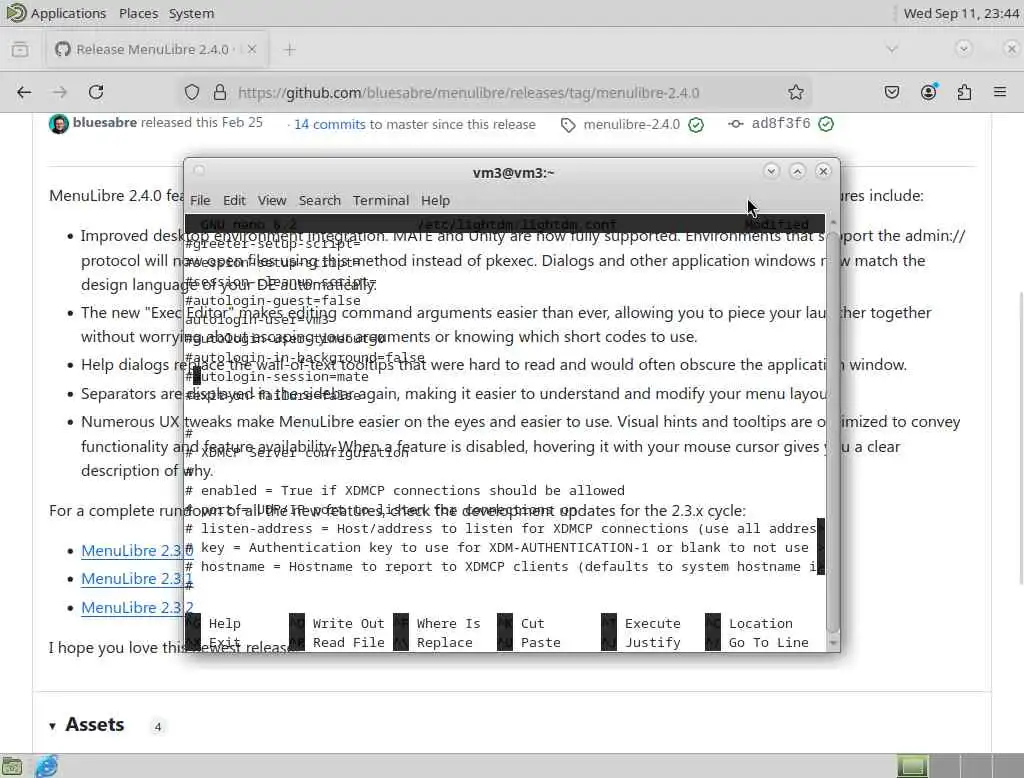Open the ad8f3f6 commit link
This screenshot has height=778, width=1024.
780,123
